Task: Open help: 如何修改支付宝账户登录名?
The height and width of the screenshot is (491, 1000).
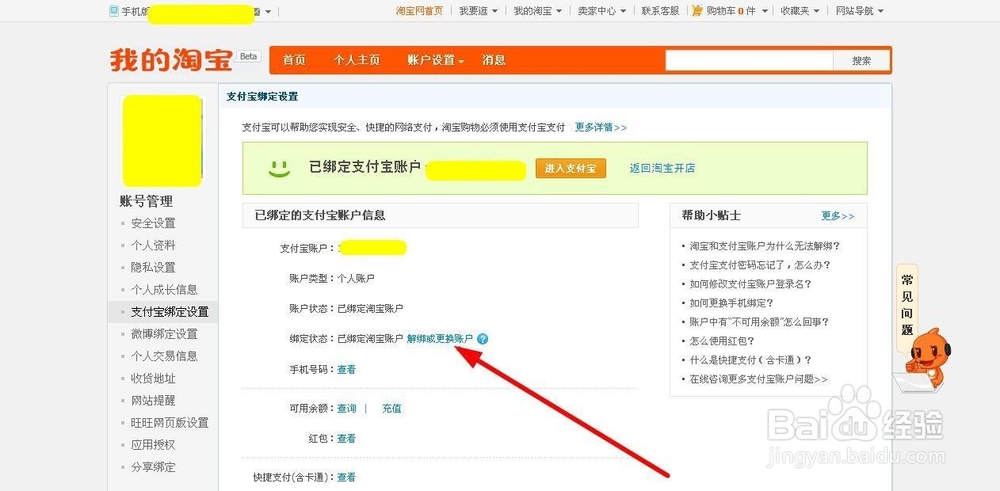Action: tap(751, 284)
